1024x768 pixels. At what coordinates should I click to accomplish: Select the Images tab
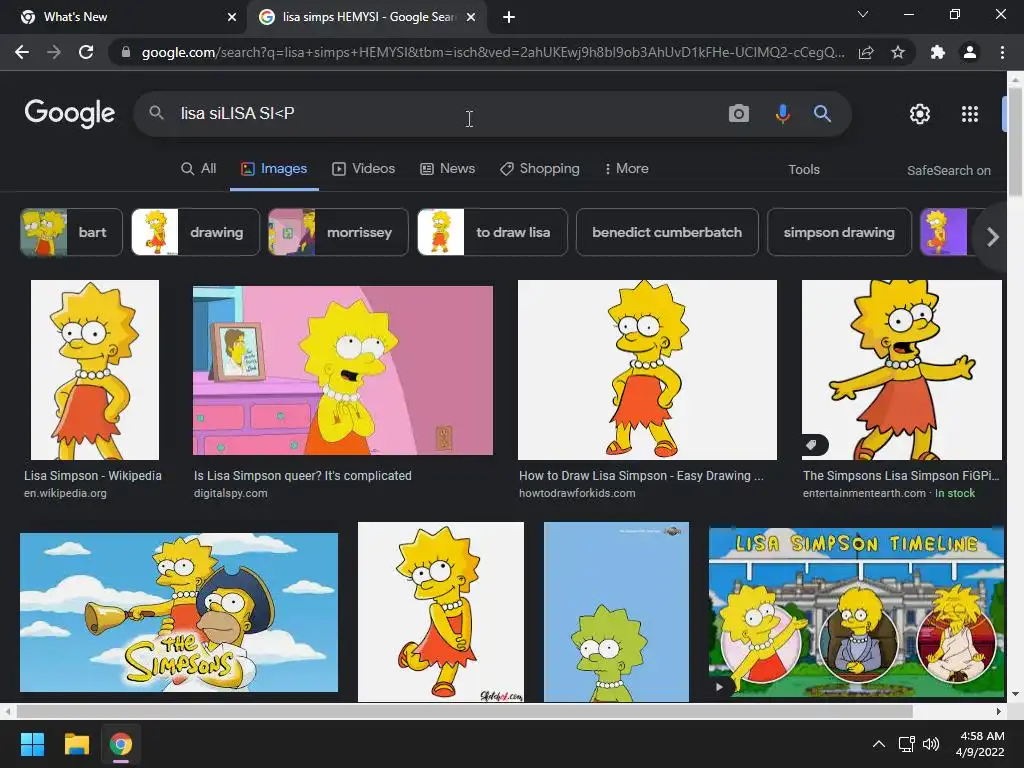point(274,168)
